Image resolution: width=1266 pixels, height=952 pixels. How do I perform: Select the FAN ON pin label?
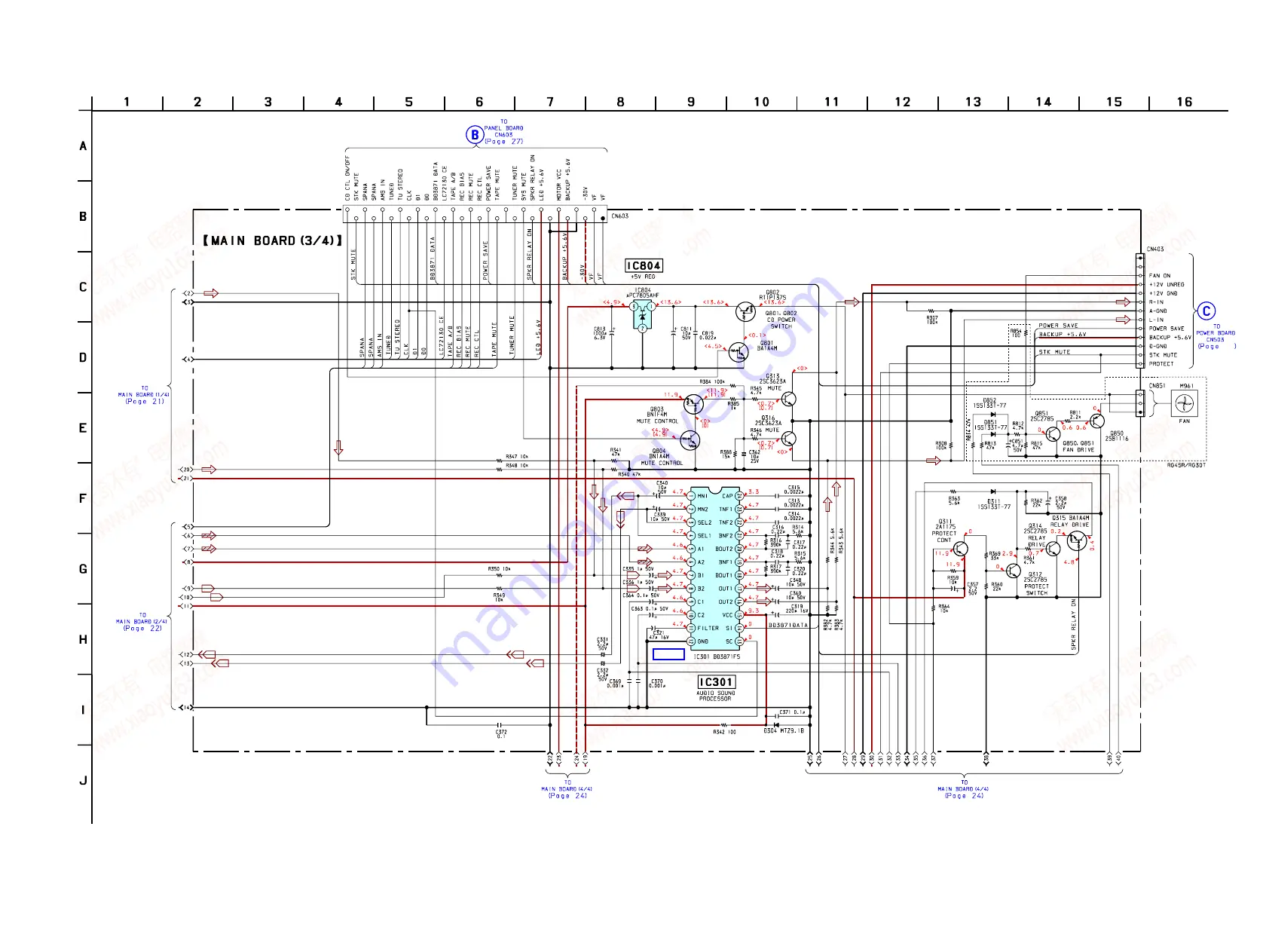[1160, 276]
